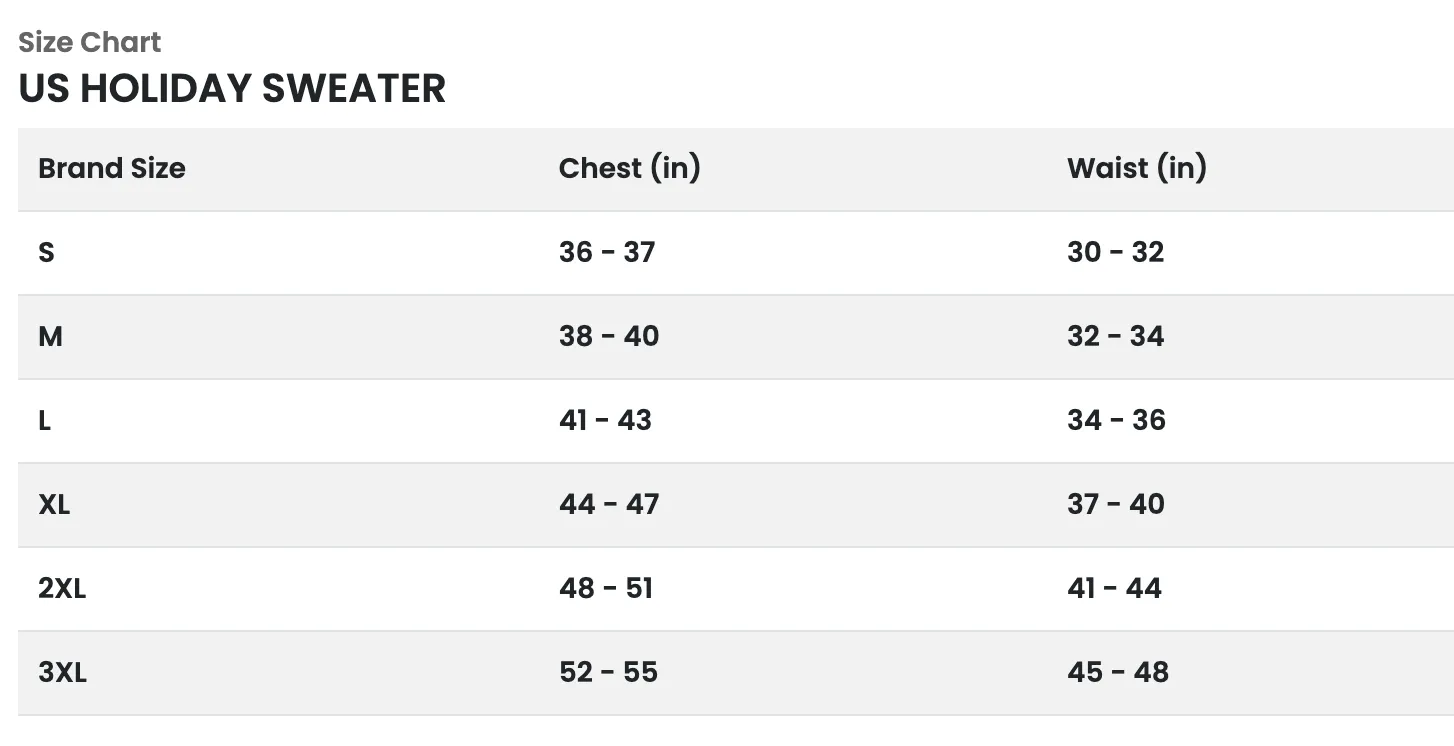
Task: Select the XL brand size cell
Action: [54, 504]
